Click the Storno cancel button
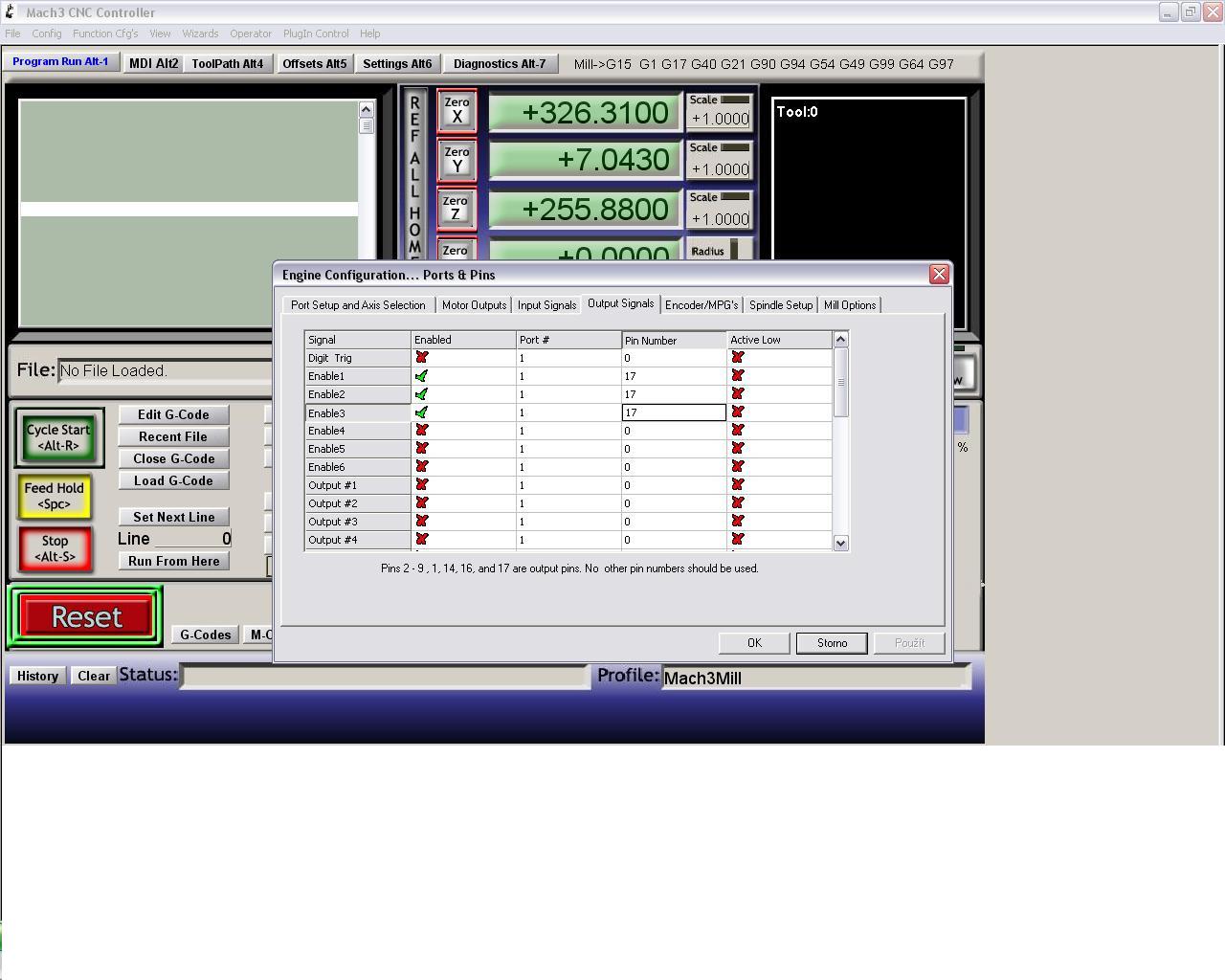The image size is (1225, 980). (x=832, y=643)
